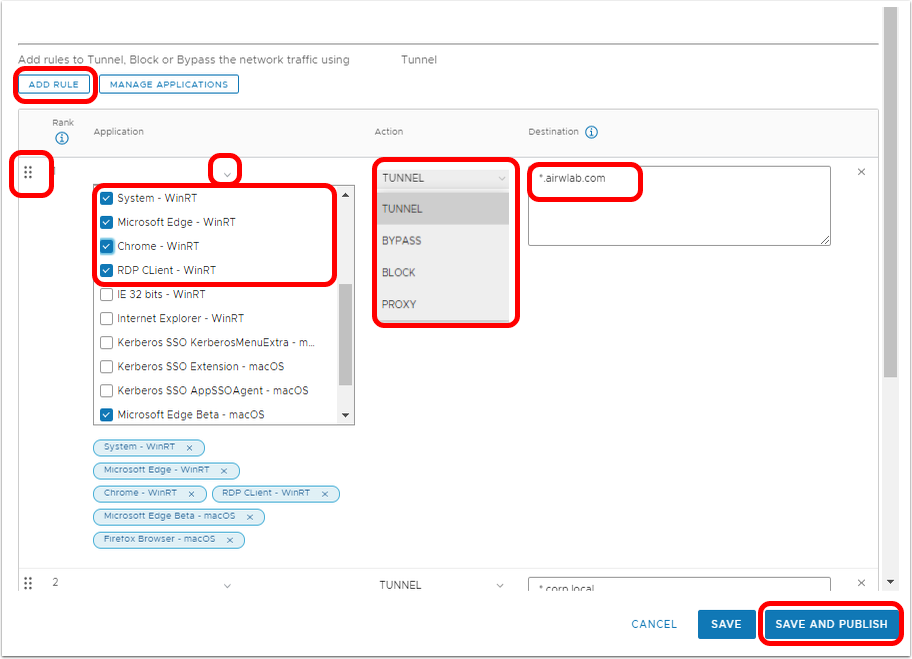This screenshot has width=912, height=659.
Task: Click the SAVE AND PUBLISH button
Action: pos(831,624)
